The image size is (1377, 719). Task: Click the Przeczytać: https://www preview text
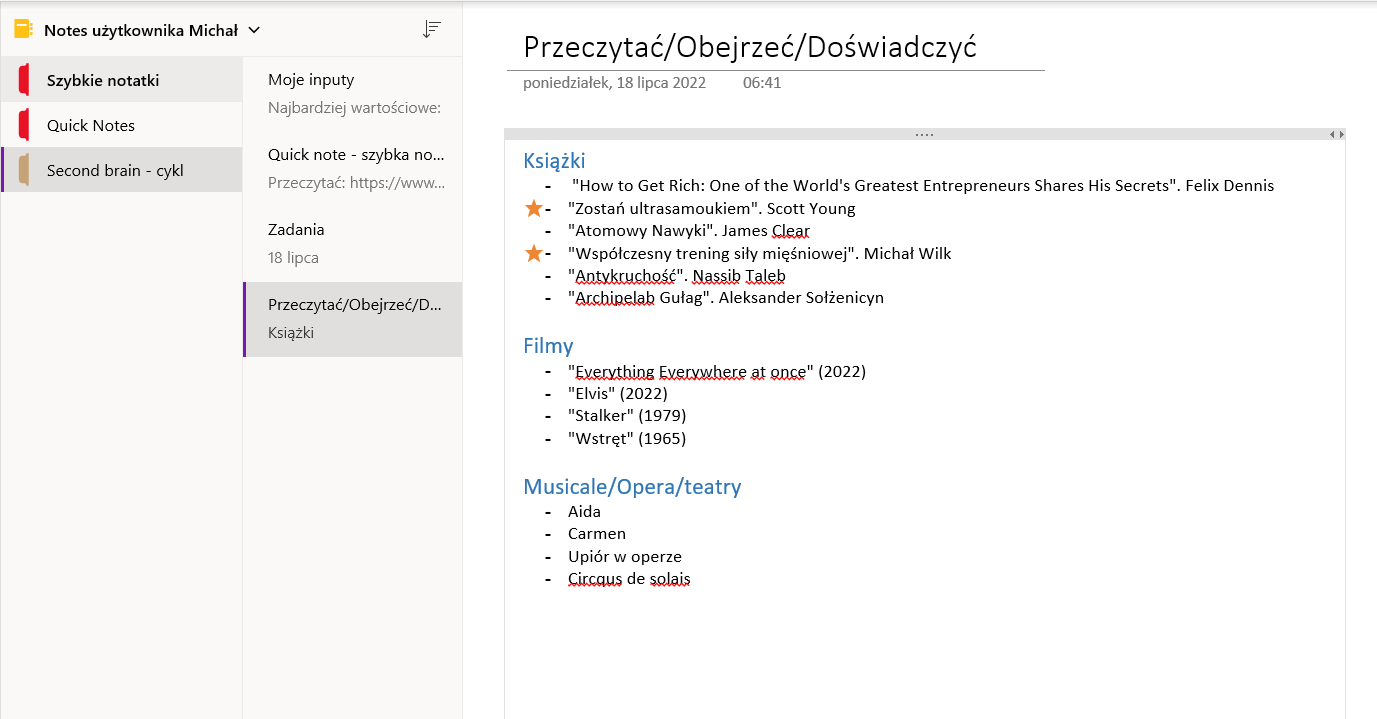coord(356,183)
